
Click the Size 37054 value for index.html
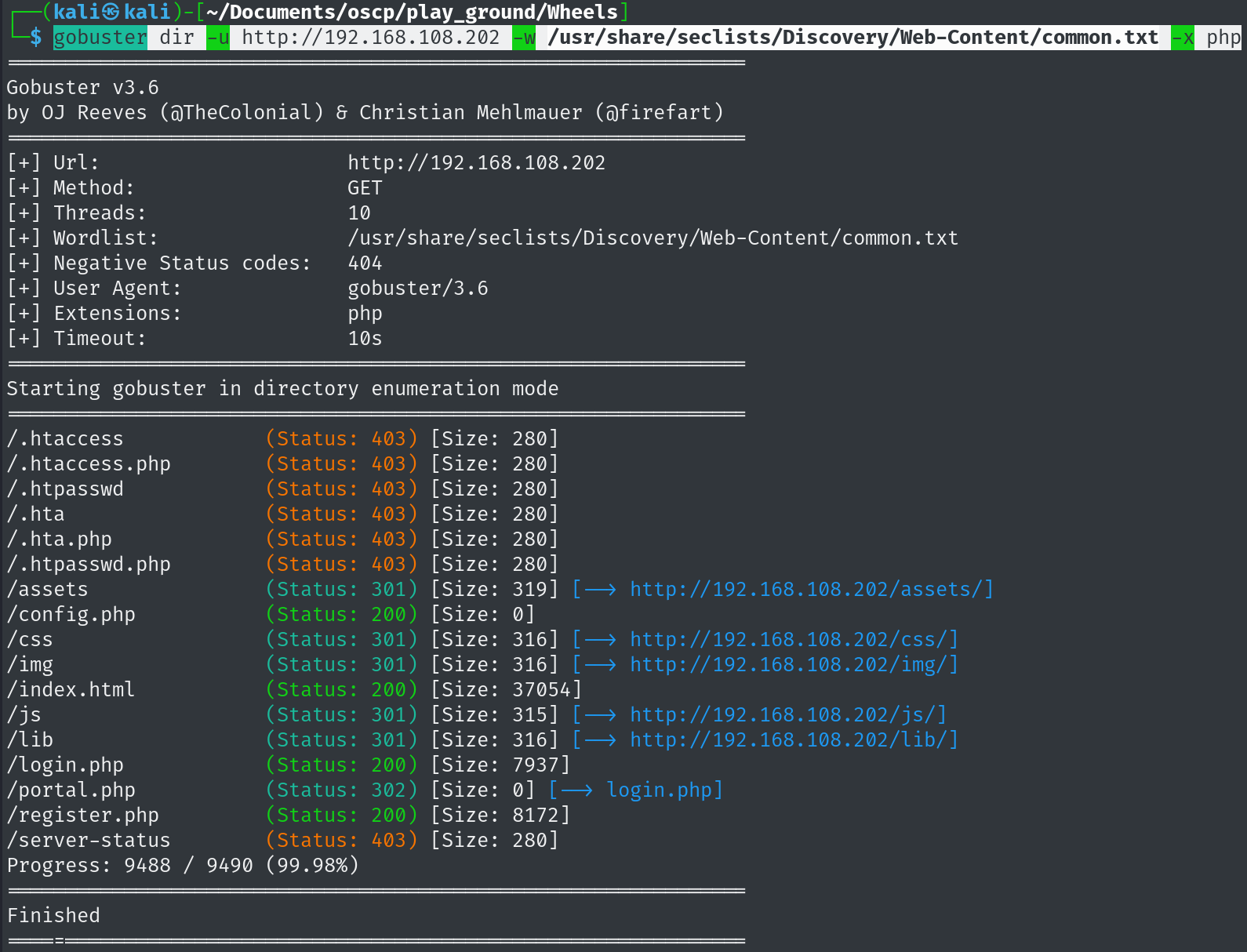(507, 689)
